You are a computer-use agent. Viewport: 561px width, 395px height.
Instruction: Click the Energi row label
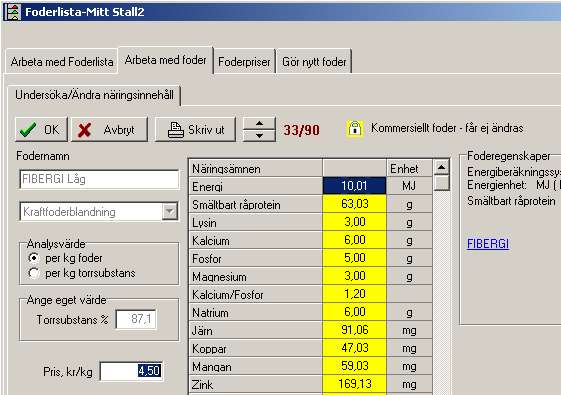point(255,186)
